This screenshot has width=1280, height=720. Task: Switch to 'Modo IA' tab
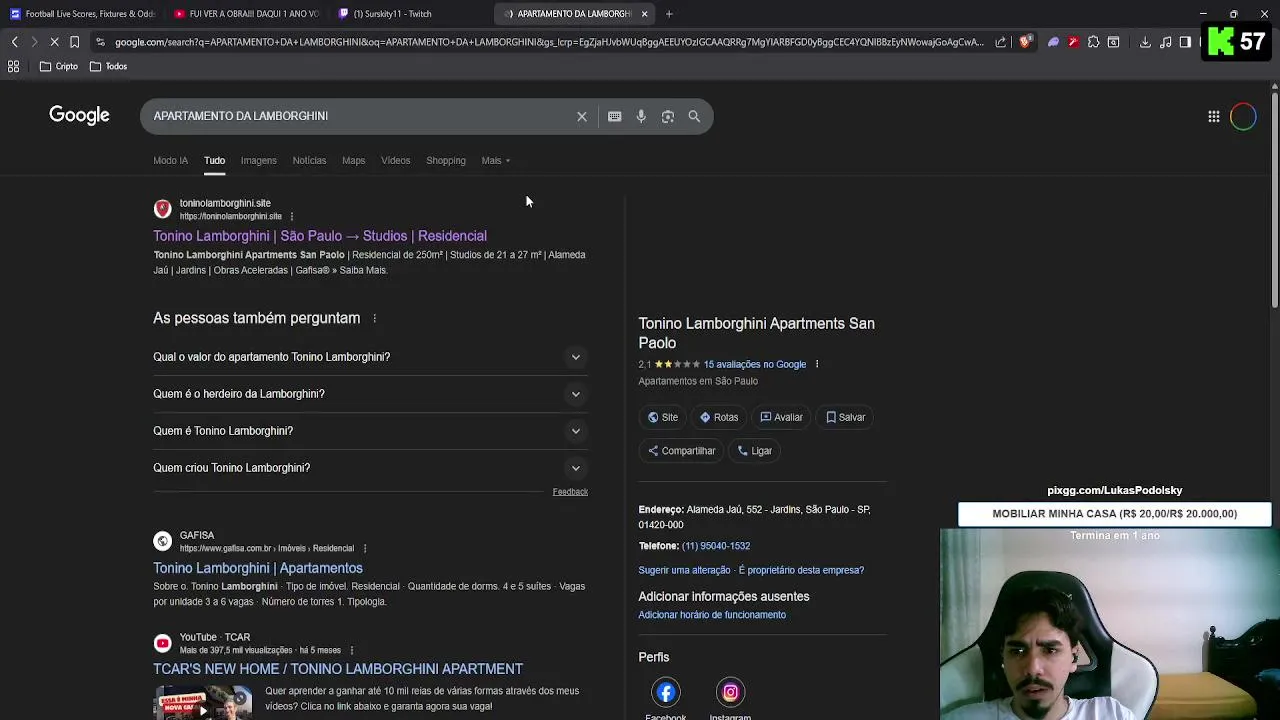tap(170, 160)
